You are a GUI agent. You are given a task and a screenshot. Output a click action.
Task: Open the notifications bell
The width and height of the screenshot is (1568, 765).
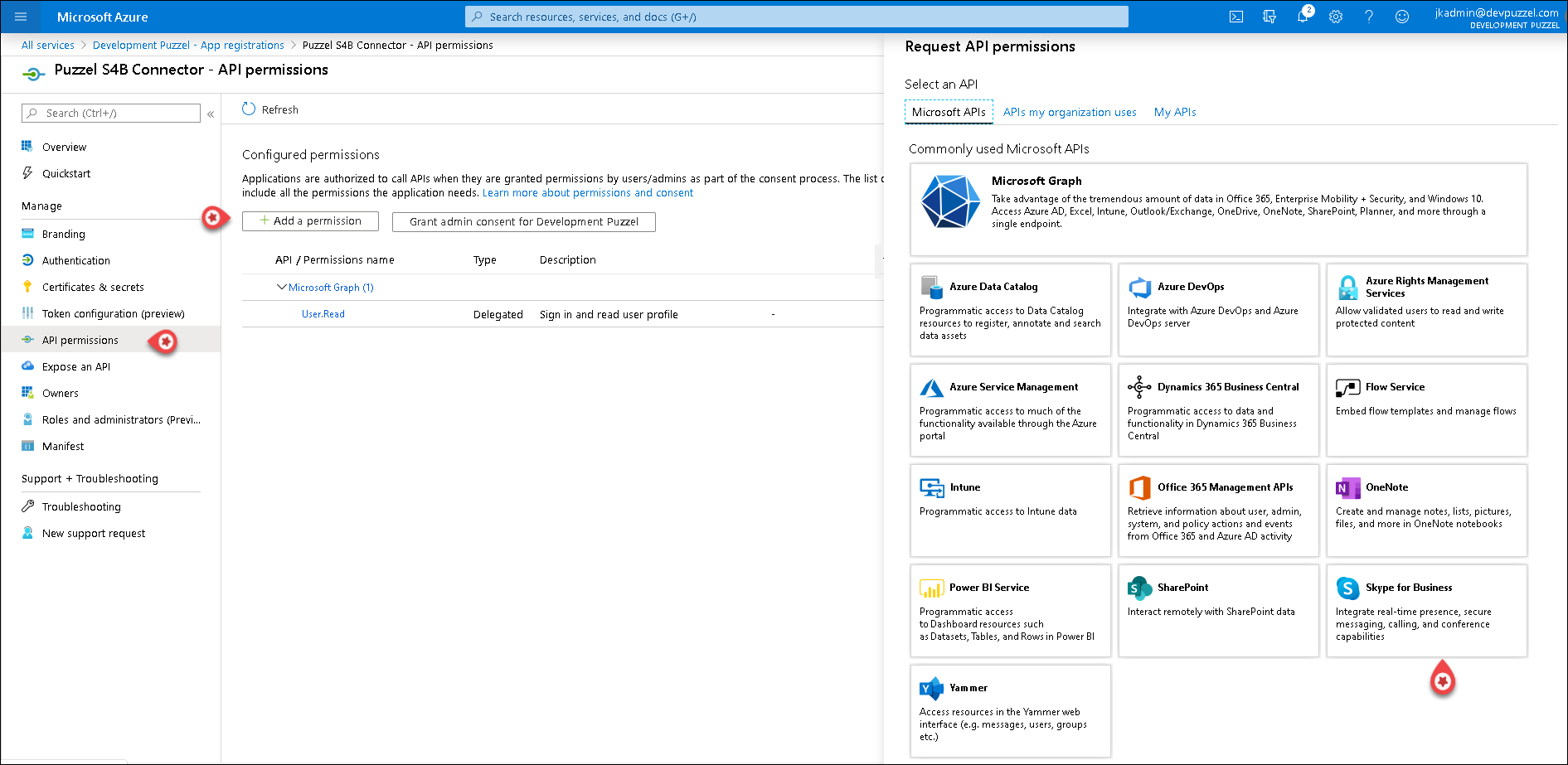tap(1302, 17)
